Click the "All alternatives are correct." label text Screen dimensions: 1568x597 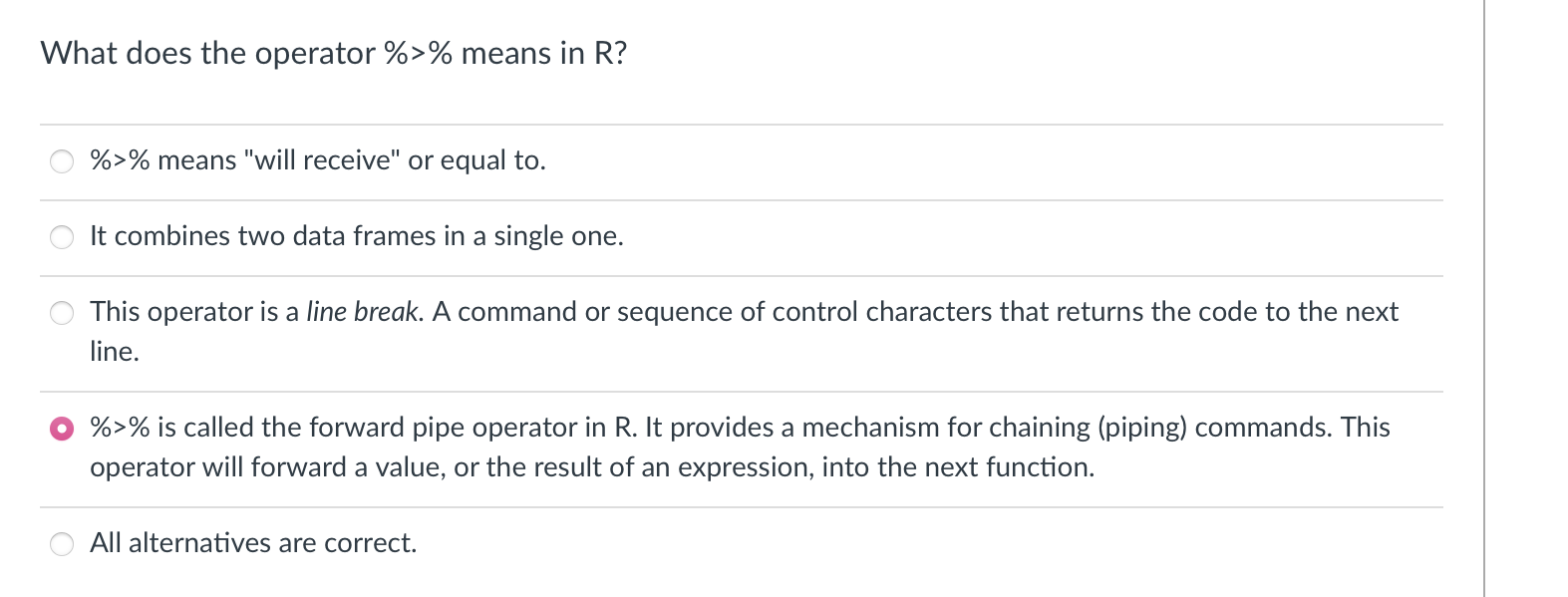(x=253, y=543)
